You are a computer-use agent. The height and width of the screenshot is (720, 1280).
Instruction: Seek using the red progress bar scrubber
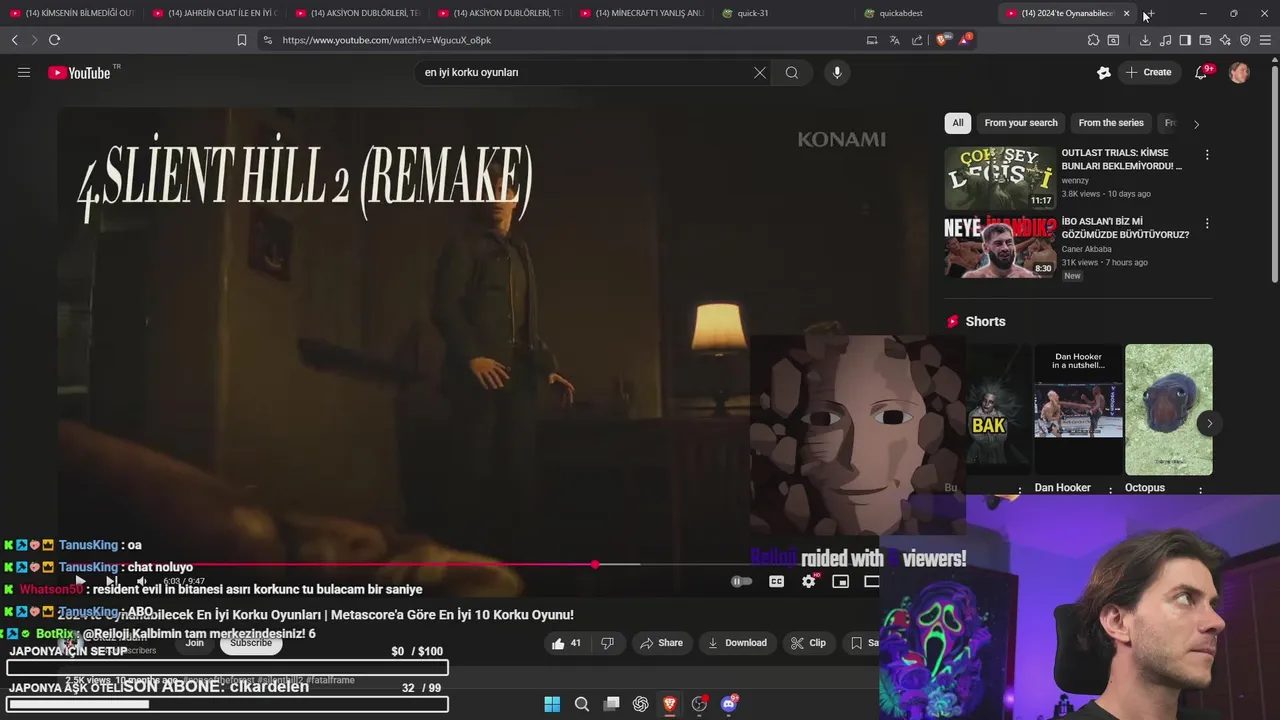[595, 565]
